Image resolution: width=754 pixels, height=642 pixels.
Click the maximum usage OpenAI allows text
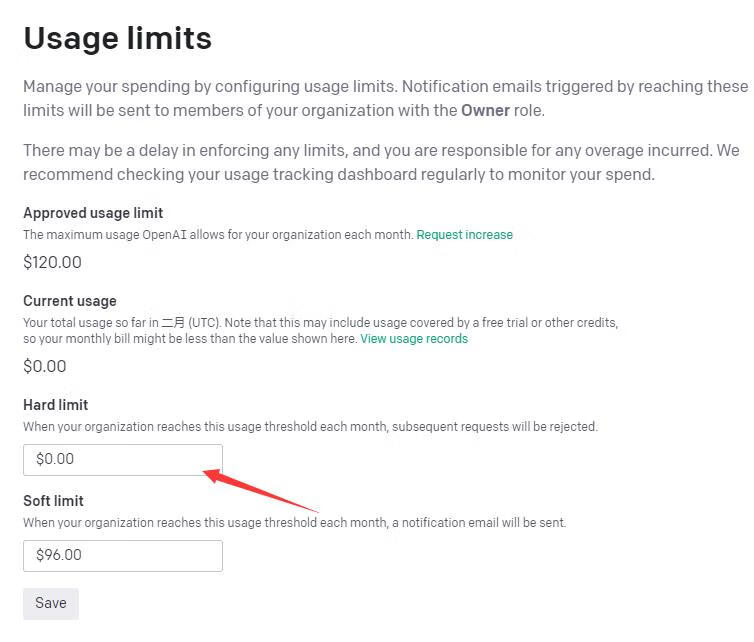[x=218, y=235]
